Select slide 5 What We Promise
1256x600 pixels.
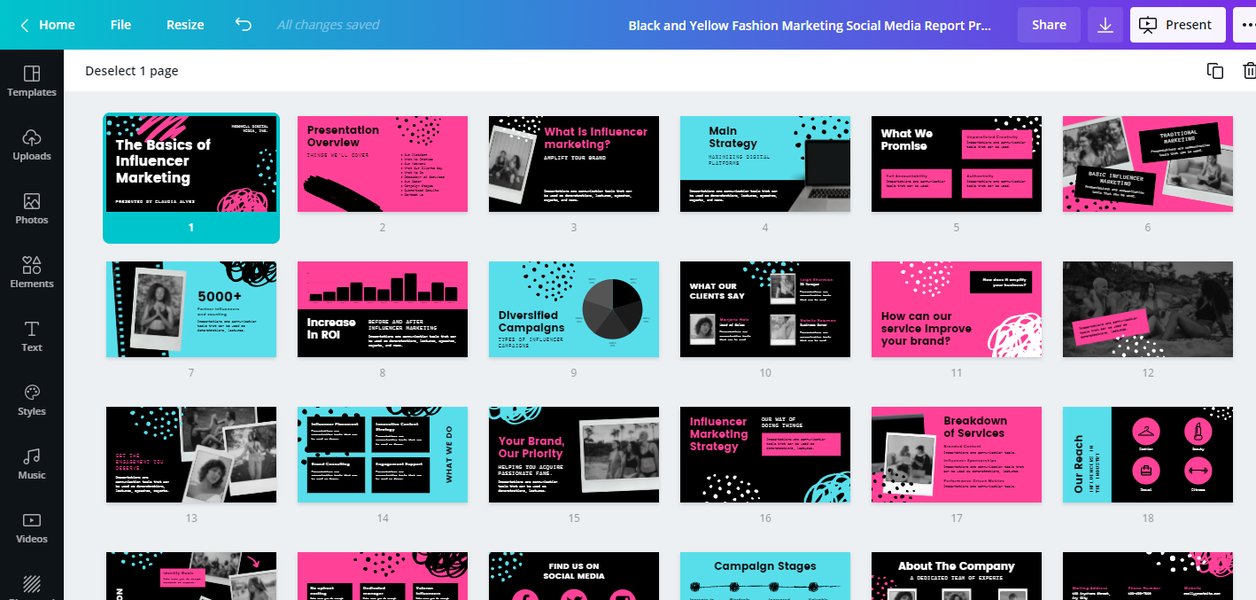tap(956, 164)
